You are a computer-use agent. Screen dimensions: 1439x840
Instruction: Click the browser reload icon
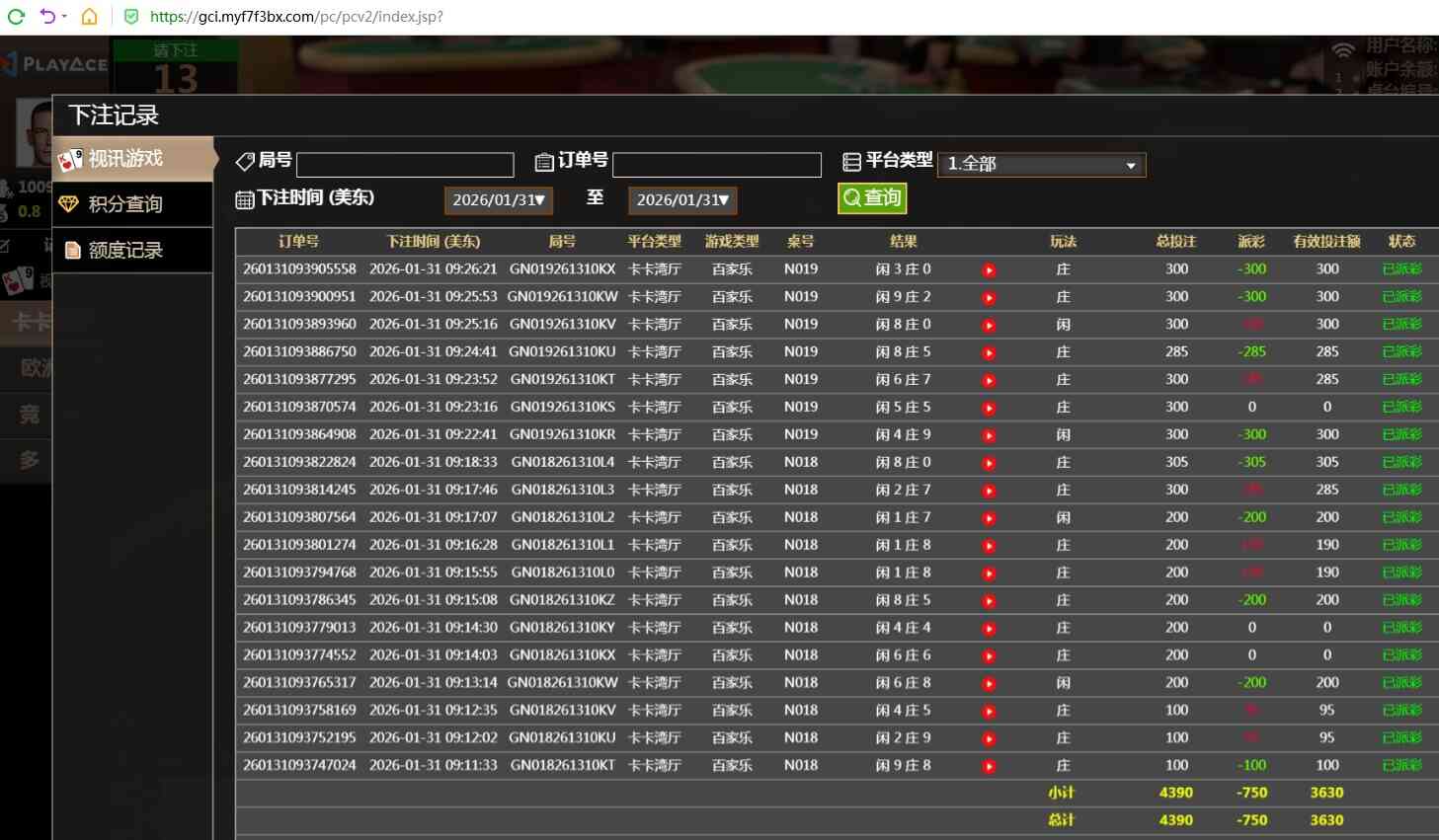tap(16, 16)
